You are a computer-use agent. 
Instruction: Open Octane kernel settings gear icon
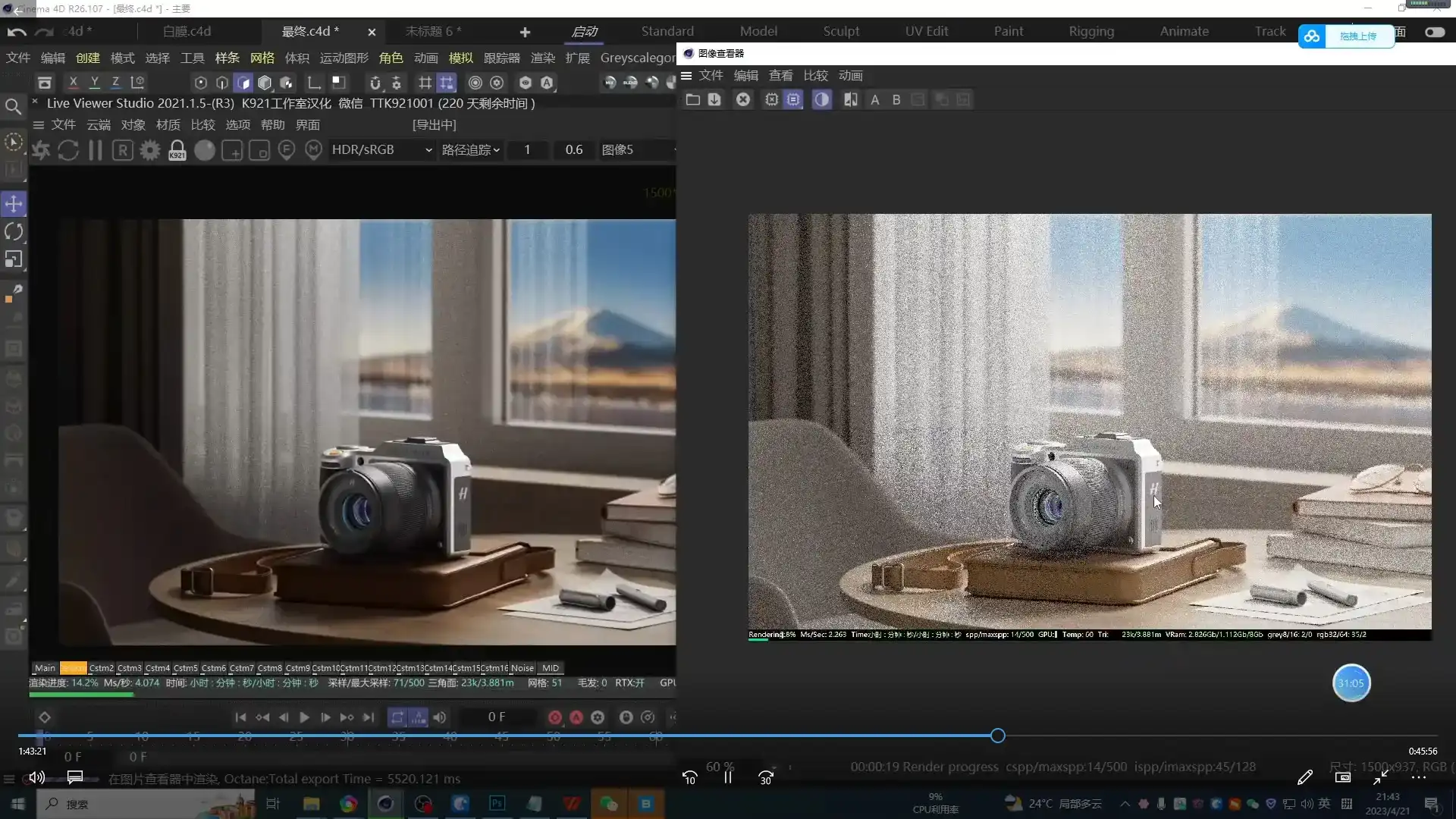coord(149,149)
